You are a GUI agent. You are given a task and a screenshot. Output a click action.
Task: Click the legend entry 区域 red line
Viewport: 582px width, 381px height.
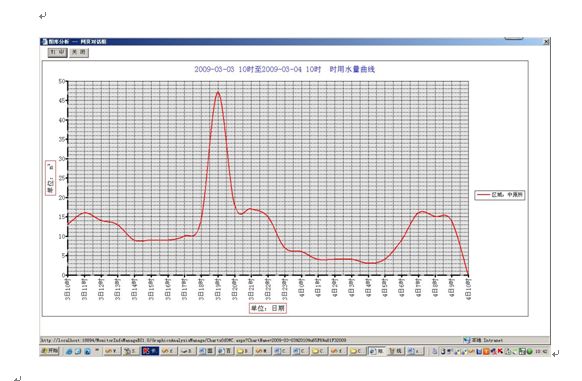(x=500, y=195)
